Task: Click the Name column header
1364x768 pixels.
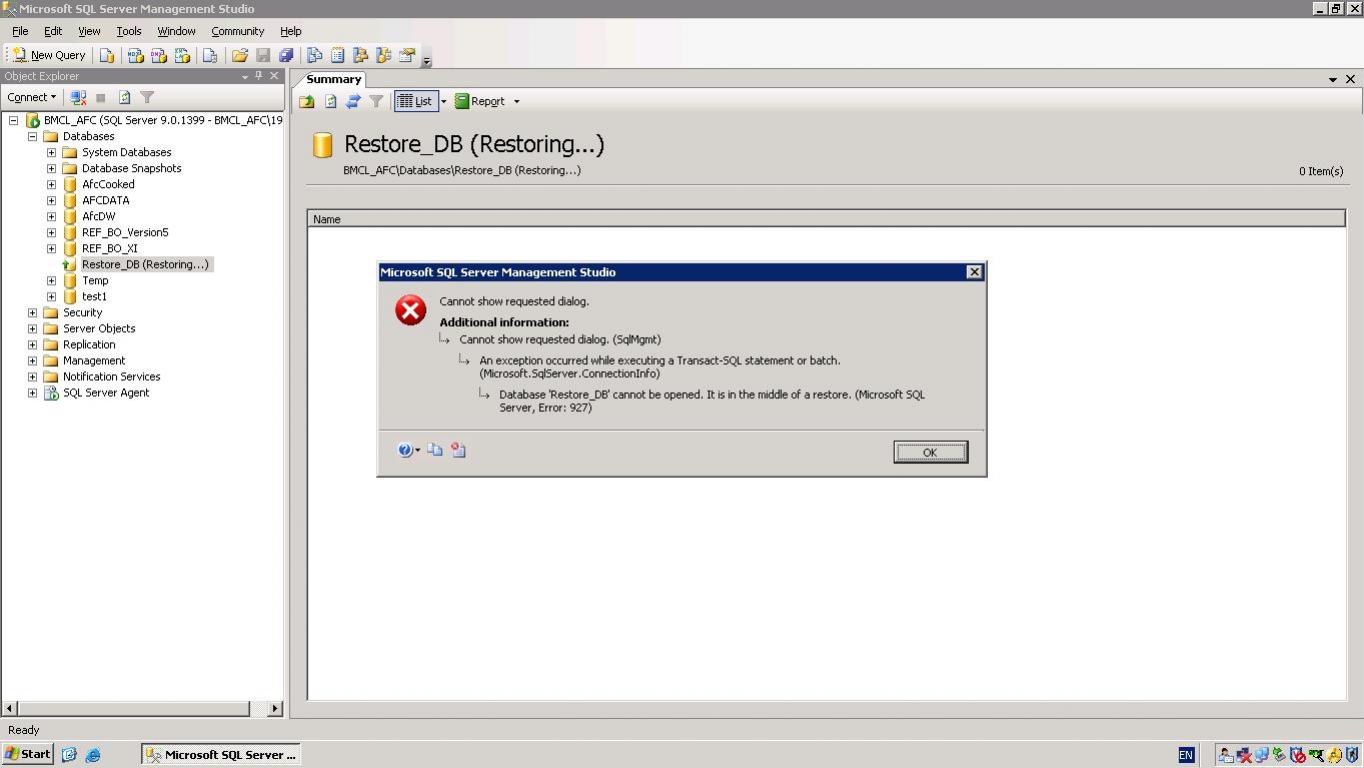Action: [826, 219]
